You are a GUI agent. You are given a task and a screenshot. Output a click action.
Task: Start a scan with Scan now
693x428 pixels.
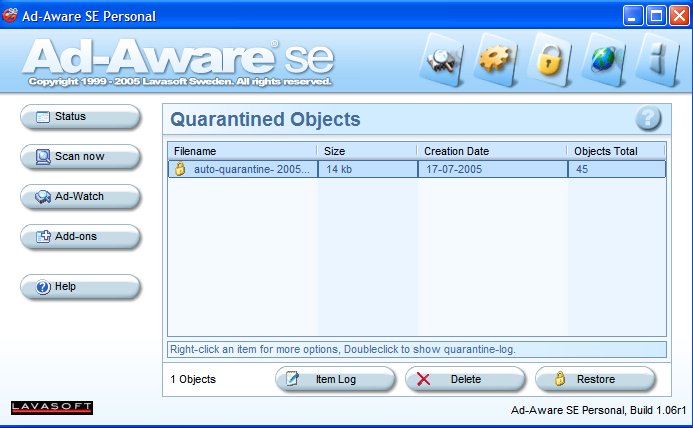tap(80, 157)
